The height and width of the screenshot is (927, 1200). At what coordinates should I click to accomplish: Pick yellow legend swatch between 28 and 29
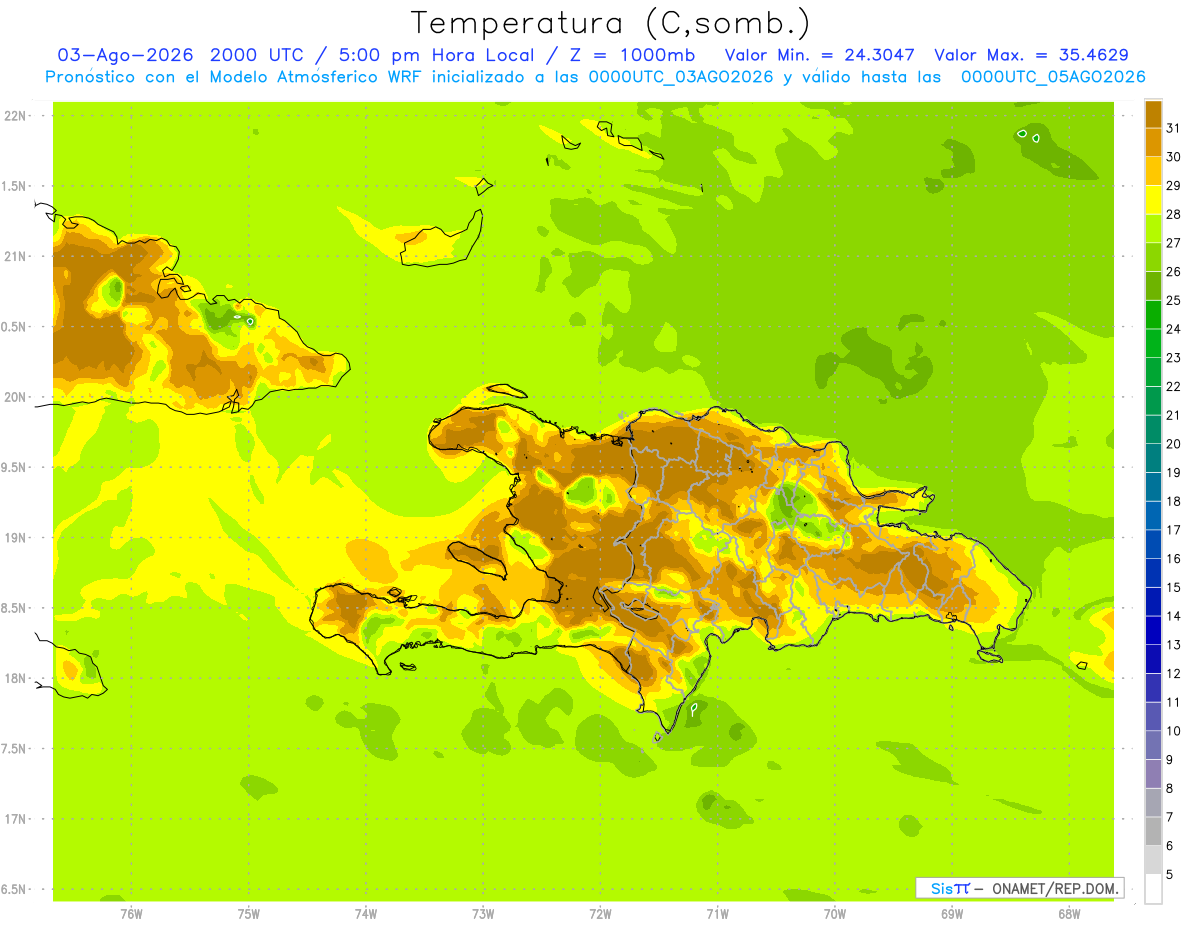click(x=1153, y=200)
